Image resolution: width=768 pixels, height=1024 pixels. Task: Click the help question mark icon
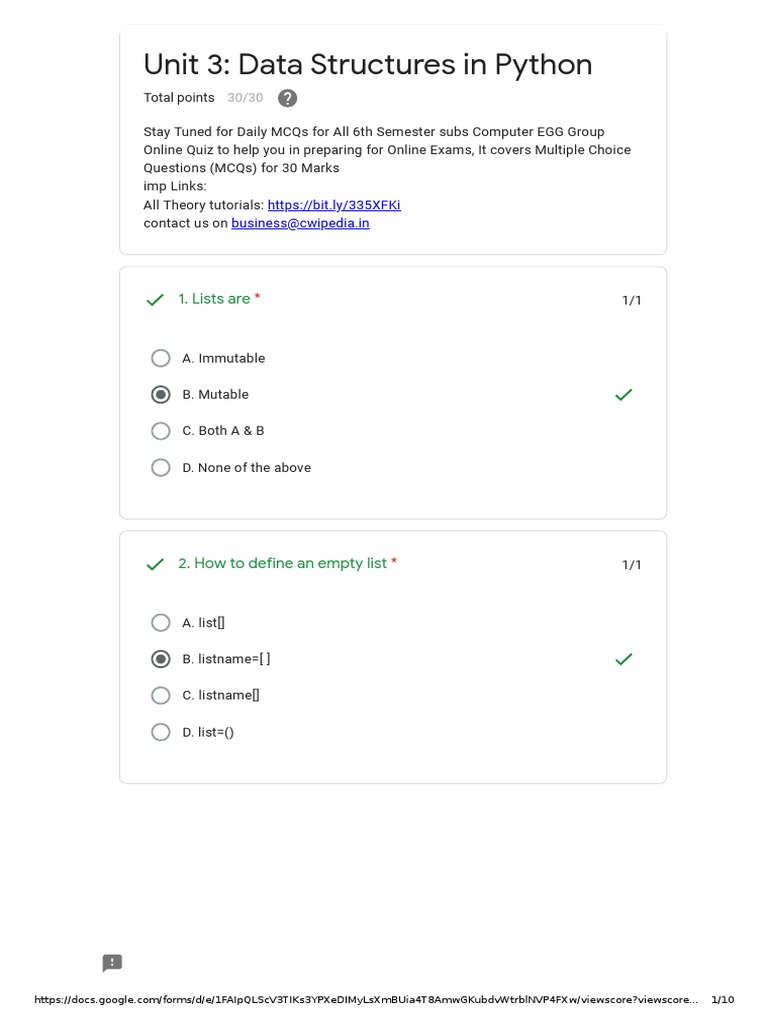[287, 98]
